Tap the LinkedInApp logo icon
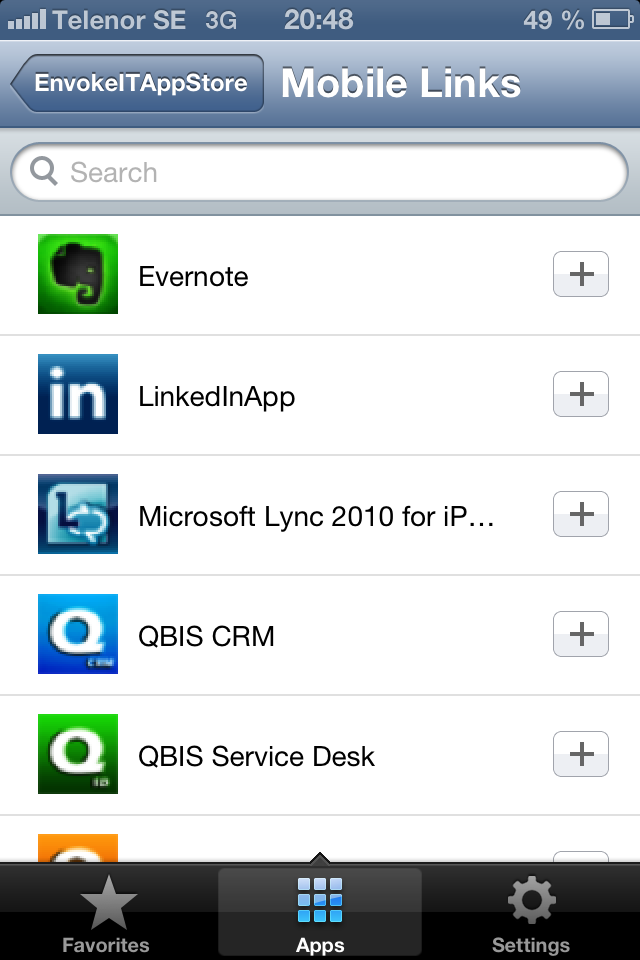Viewport: 640px width, 960px height. [x=78, y=394]
